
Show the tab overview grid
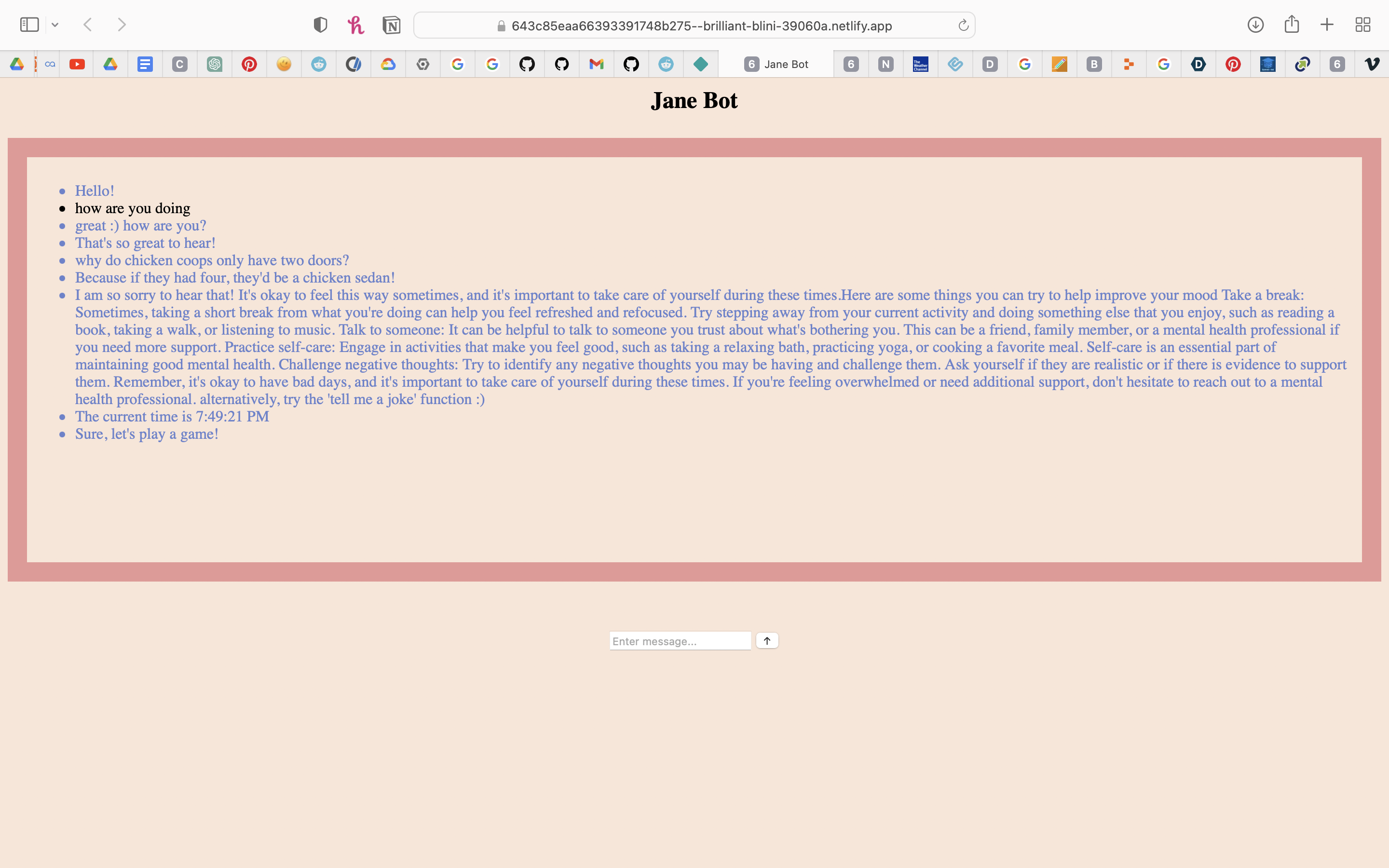1362,25
